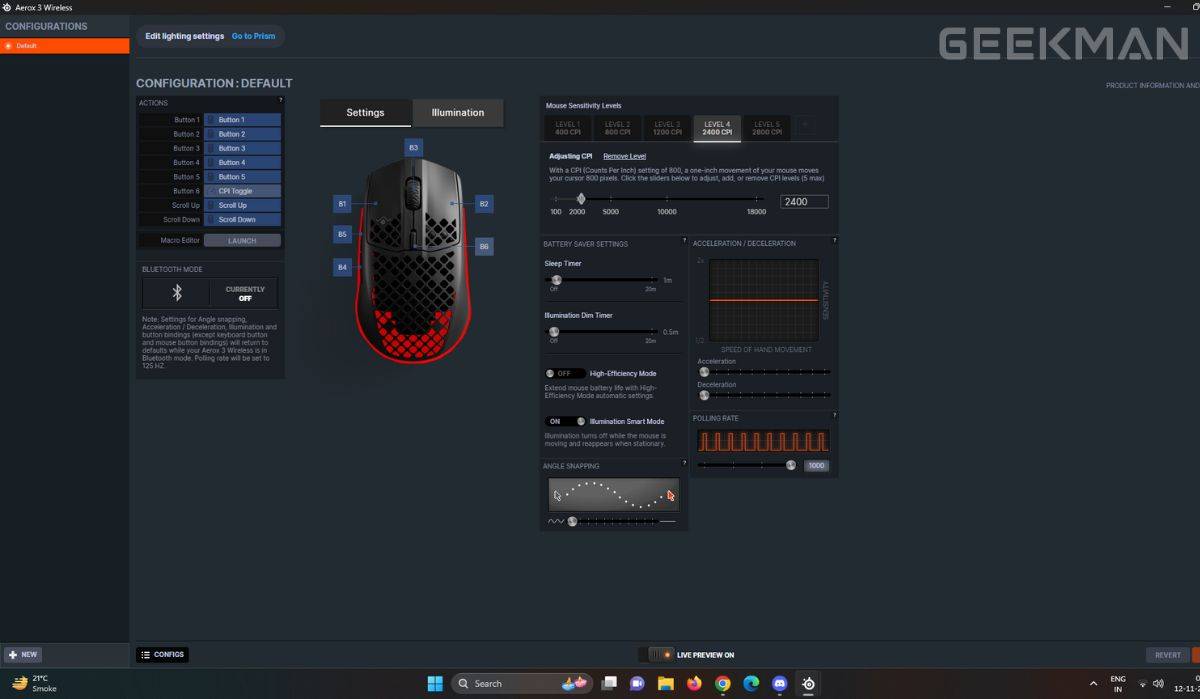Open Button 2 action dropdown

(242, 134)
